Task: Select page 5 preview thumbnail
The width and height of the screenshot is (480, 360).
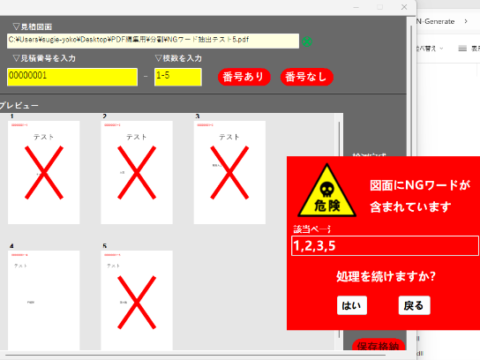Action: [137, 300]
